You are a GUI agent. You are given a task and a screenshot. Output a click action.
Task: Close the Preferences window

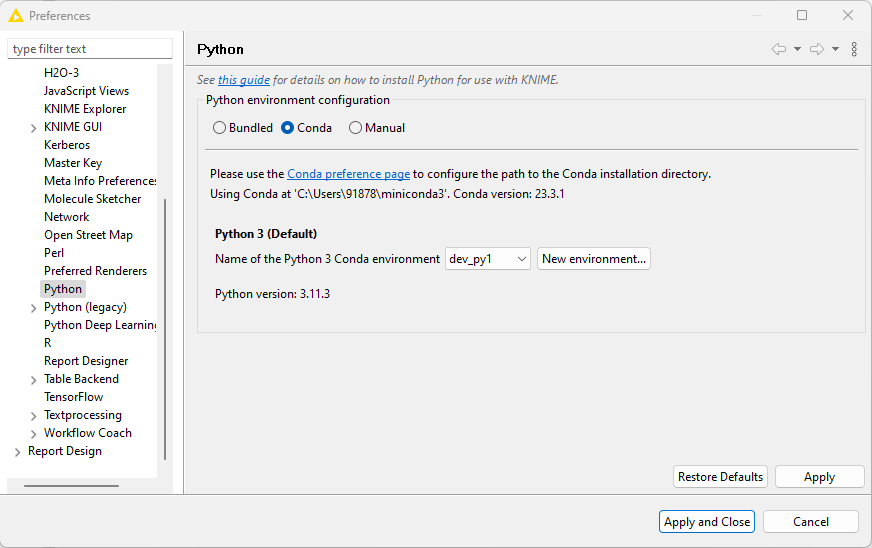848,15
